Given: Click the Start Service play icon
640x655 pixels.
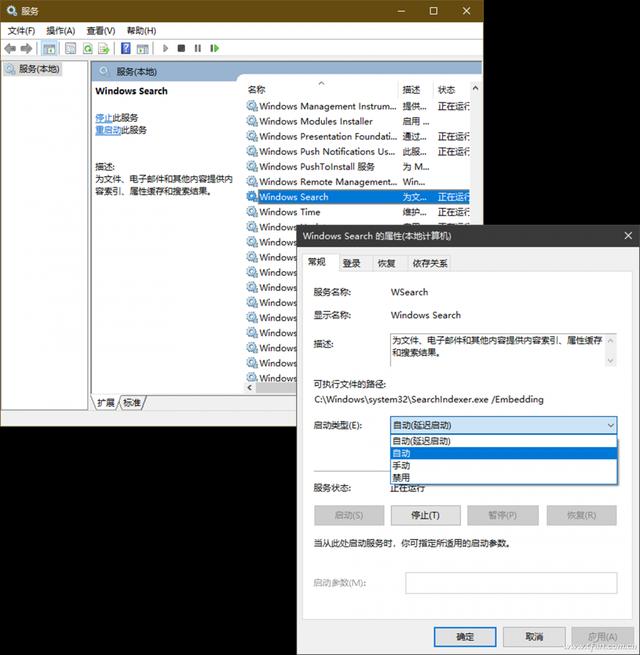Looking at the screenshot, I should click(165, 48).
